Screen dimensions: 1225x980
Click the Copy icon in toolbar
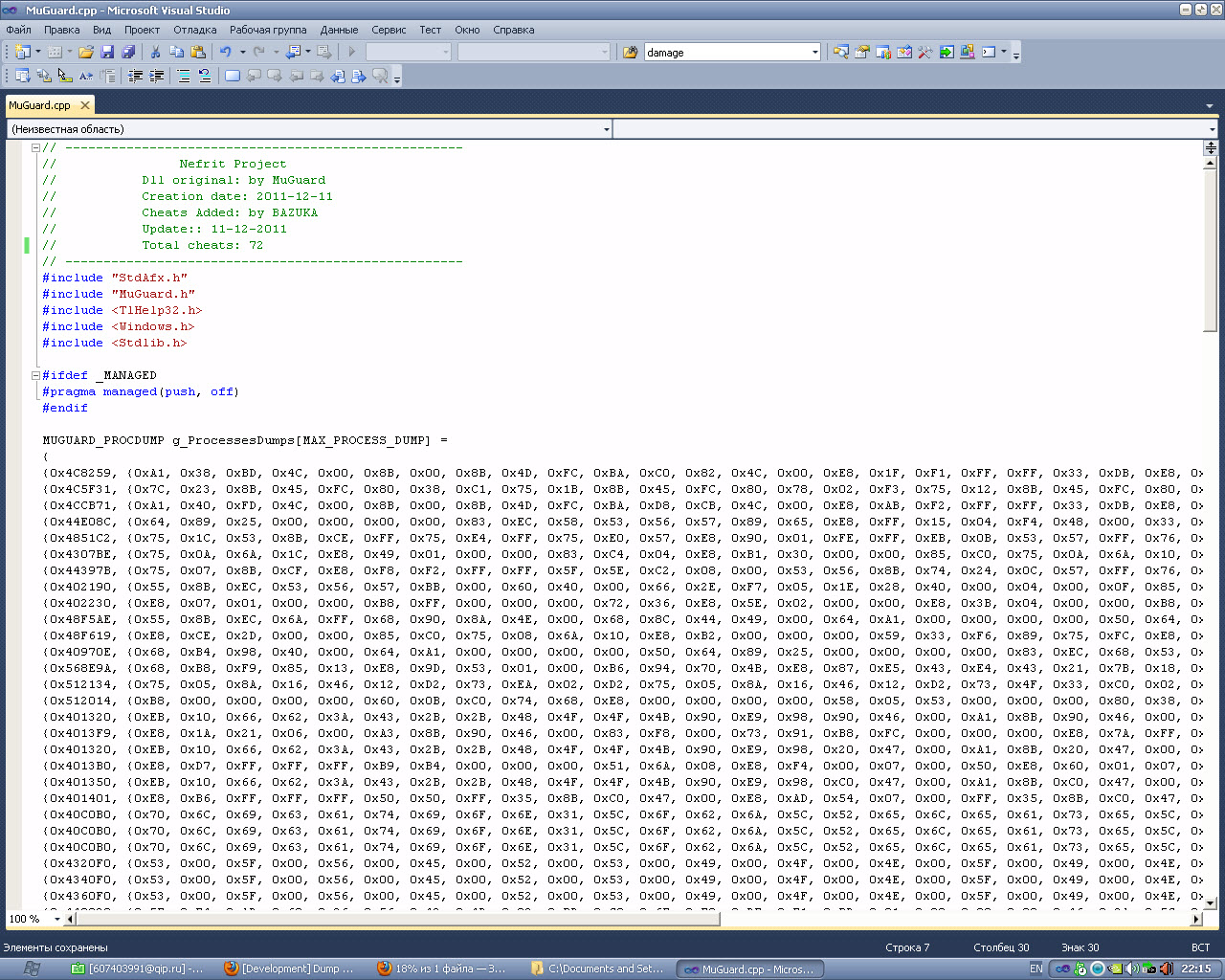click(x=176, y=52)
